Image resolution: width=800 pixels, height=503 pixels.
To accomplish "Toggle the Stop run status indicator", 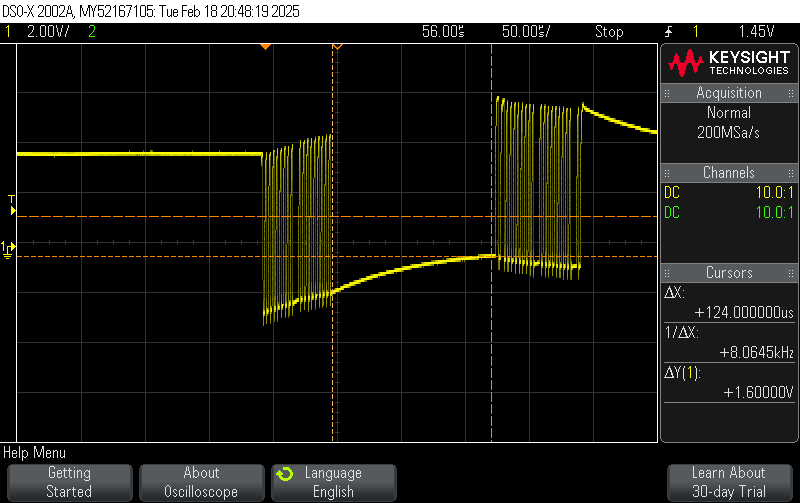I will [609, 32].
